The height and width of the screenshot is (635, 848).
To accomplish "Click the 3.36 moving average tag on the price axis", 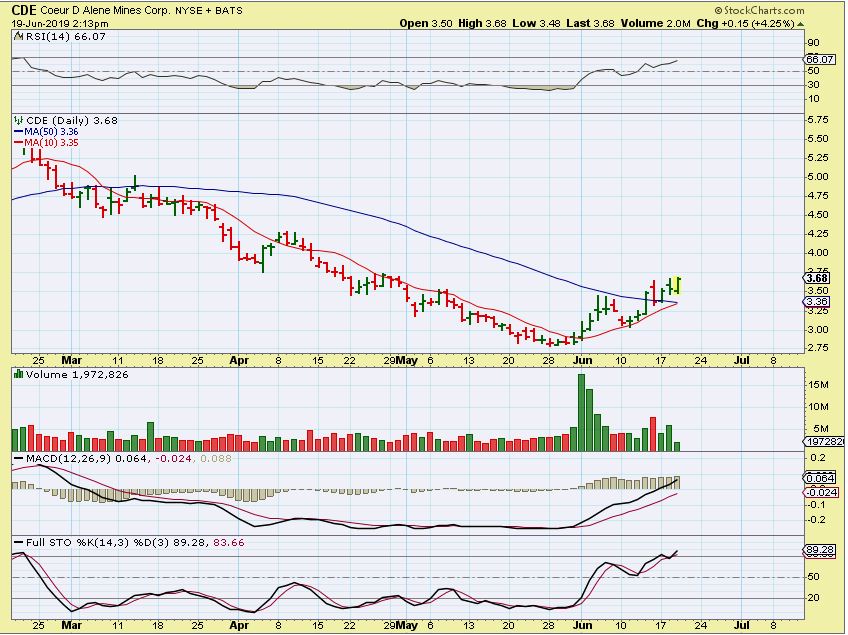I will click(817, 302).
